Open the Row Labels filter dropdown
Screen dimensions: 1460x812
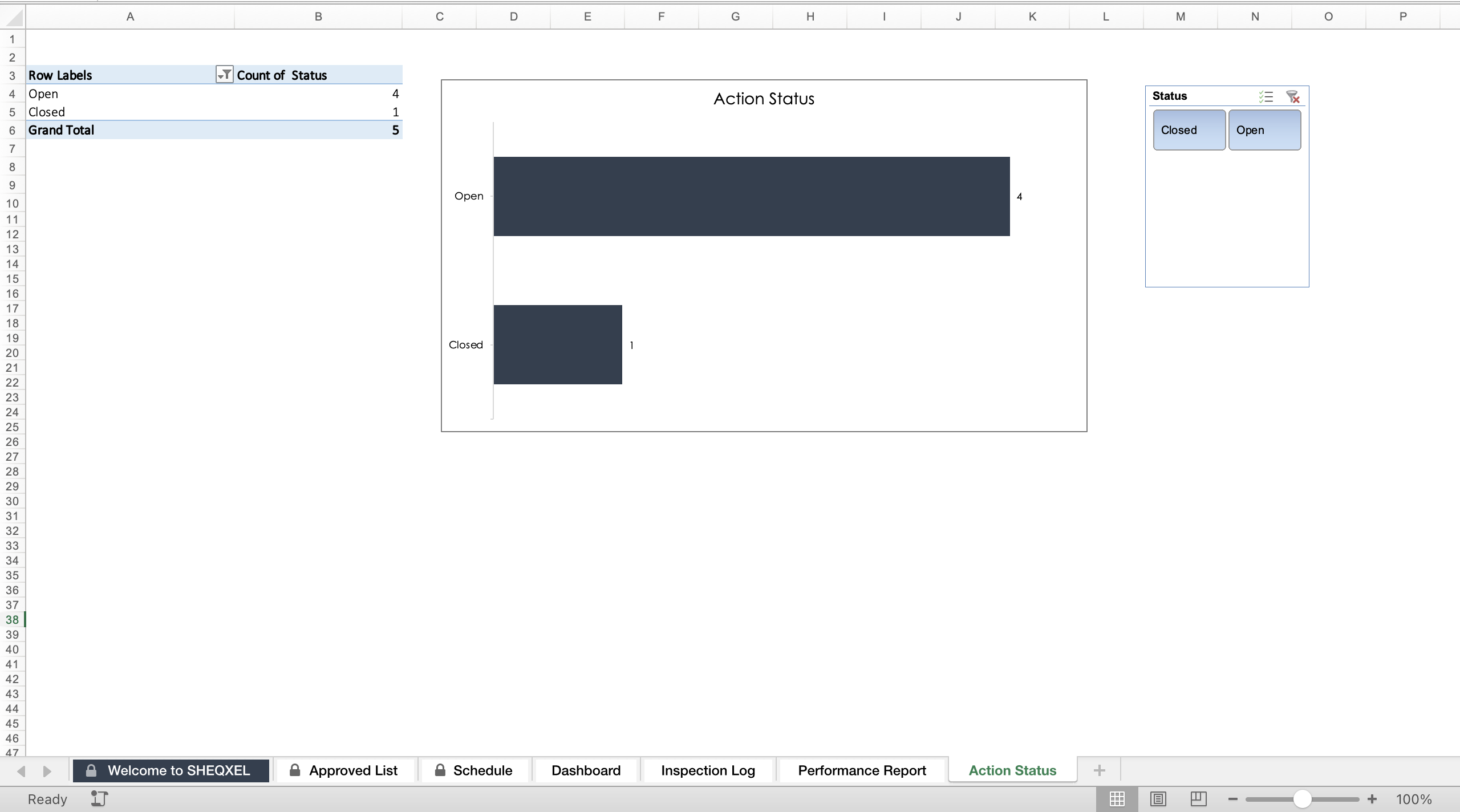pyautogui.click(x=225, y=75)
